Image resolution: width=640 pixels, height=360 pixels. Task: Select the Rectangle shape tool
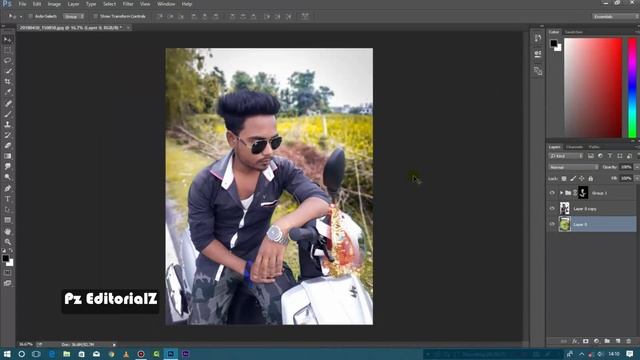point(7,220)
